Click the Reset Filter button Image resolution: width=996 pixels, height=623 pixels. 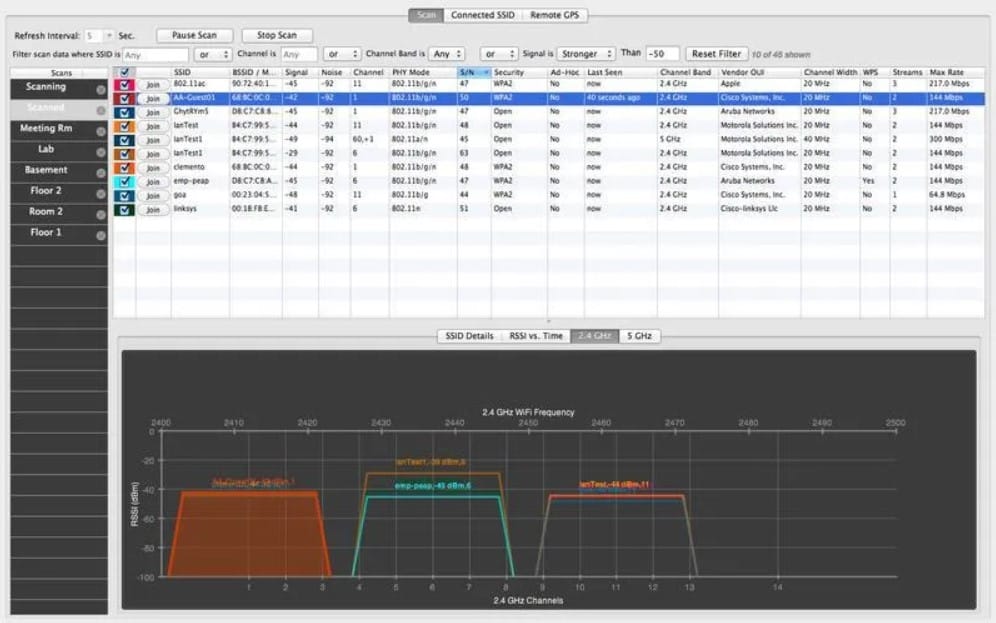click(717, 55)
